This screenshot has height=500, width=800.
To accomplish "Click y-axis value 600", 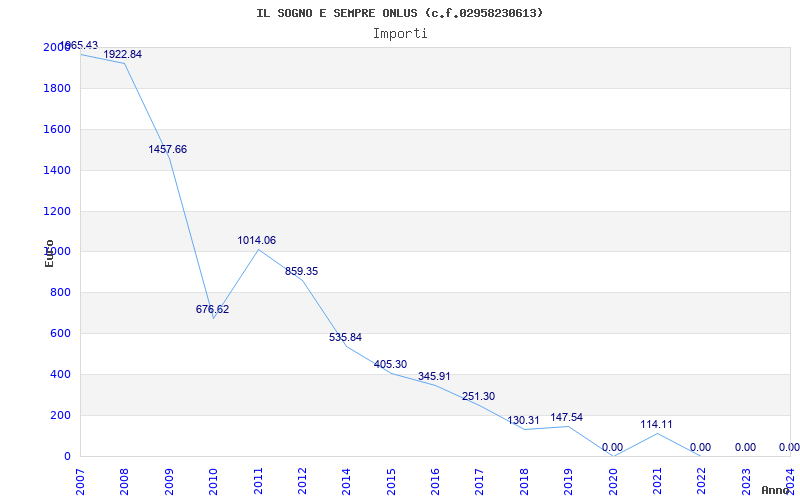I will pos(60,333).
